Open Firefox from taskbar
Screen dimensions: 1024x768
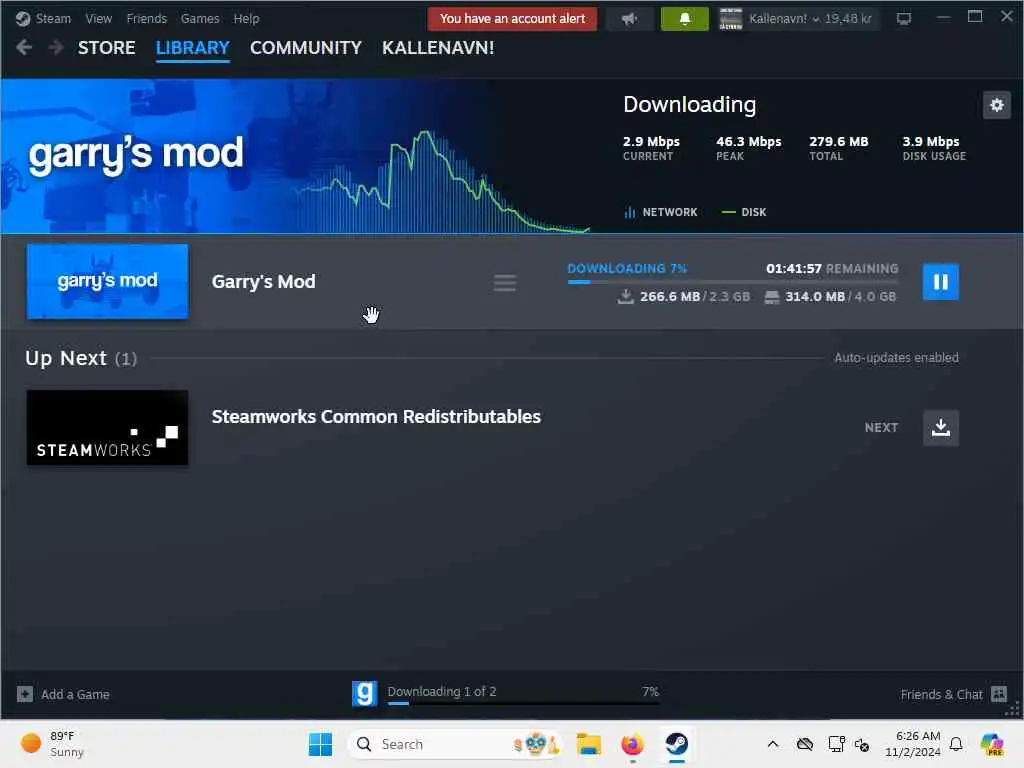click(632, 744)
